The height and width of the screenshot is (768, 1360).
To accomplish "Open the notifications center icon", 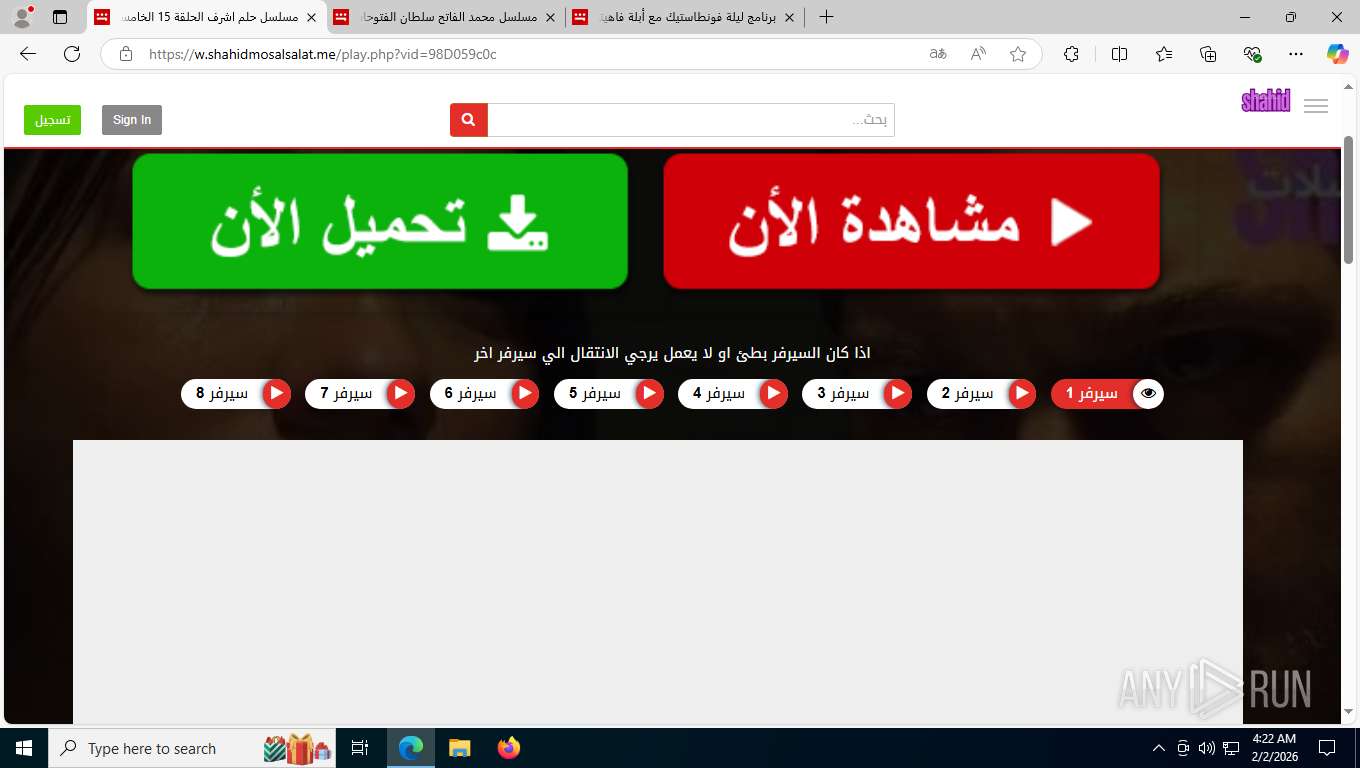I will point(1327,748).
